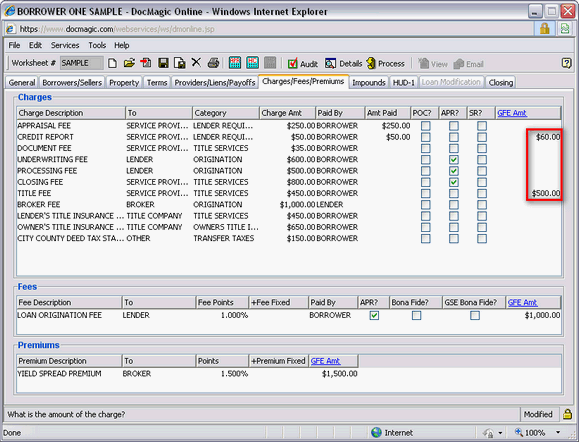The width and height of the screenshot is (579, 442).
Task: Toggle POC checkbox for BROKER FEE
Action: pos(426,205)
